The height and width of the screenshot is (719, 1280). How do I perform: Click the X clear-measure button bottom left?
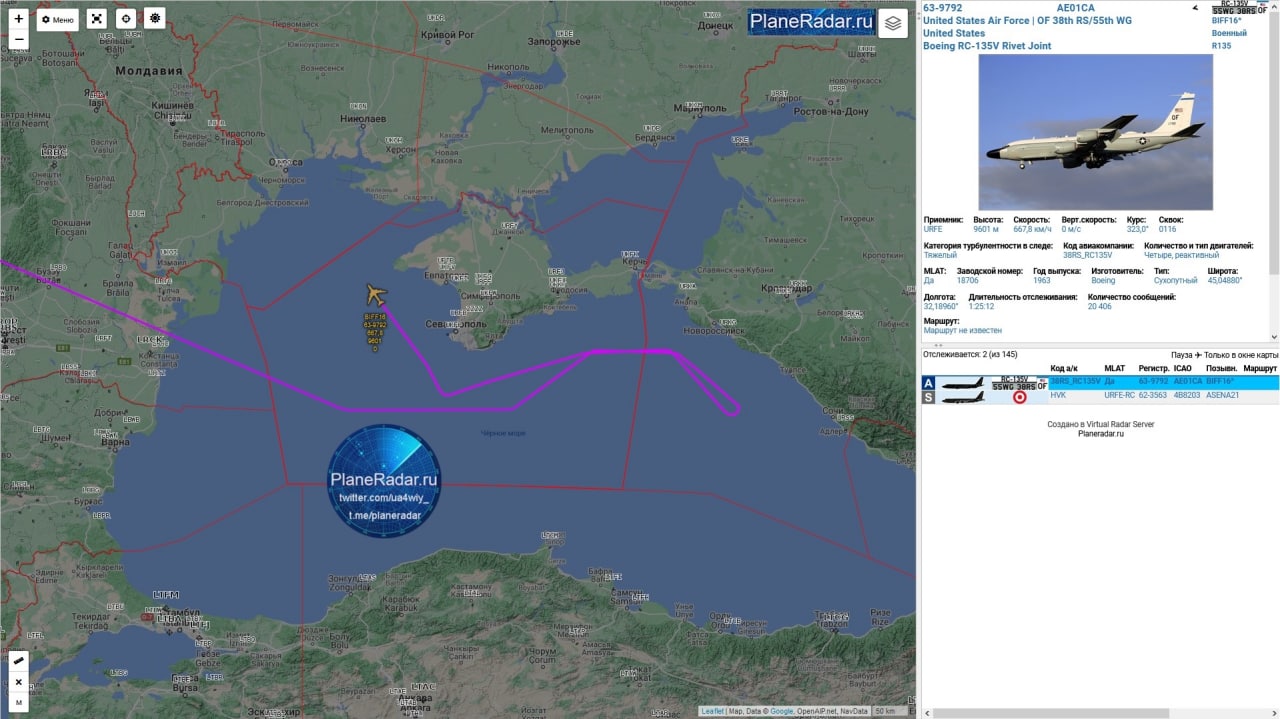[19, 682]
